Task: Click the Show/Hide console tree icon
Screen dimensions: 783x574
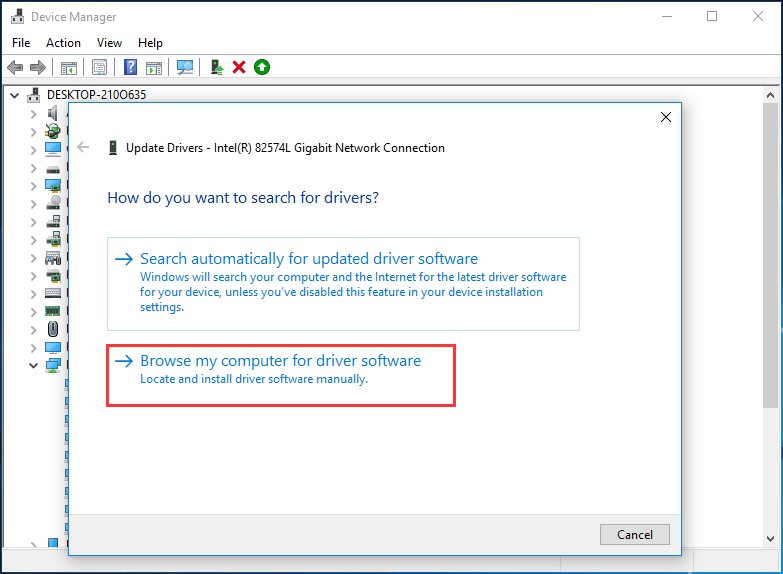Action: click(x=69, y=67)
